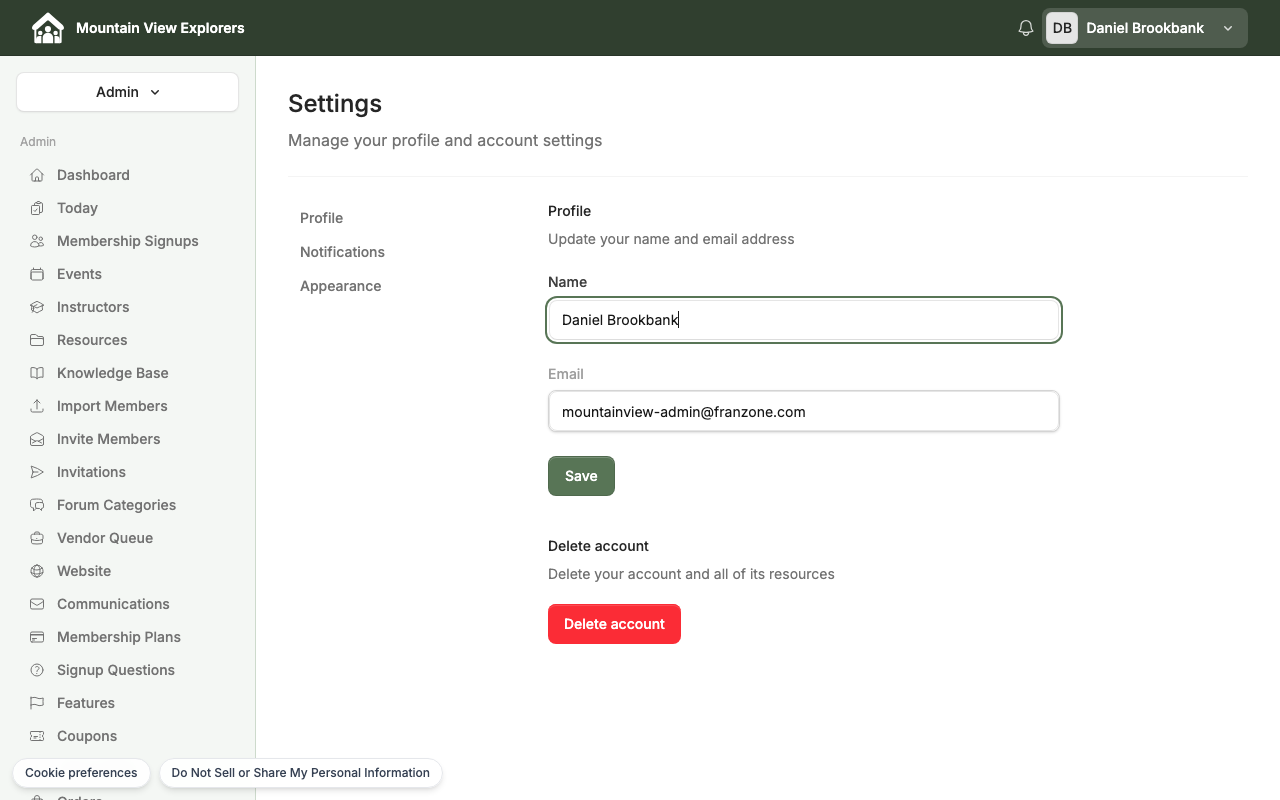Open Import Members page
Viewport: 1280px width, 800px height.
pos(112,406)
